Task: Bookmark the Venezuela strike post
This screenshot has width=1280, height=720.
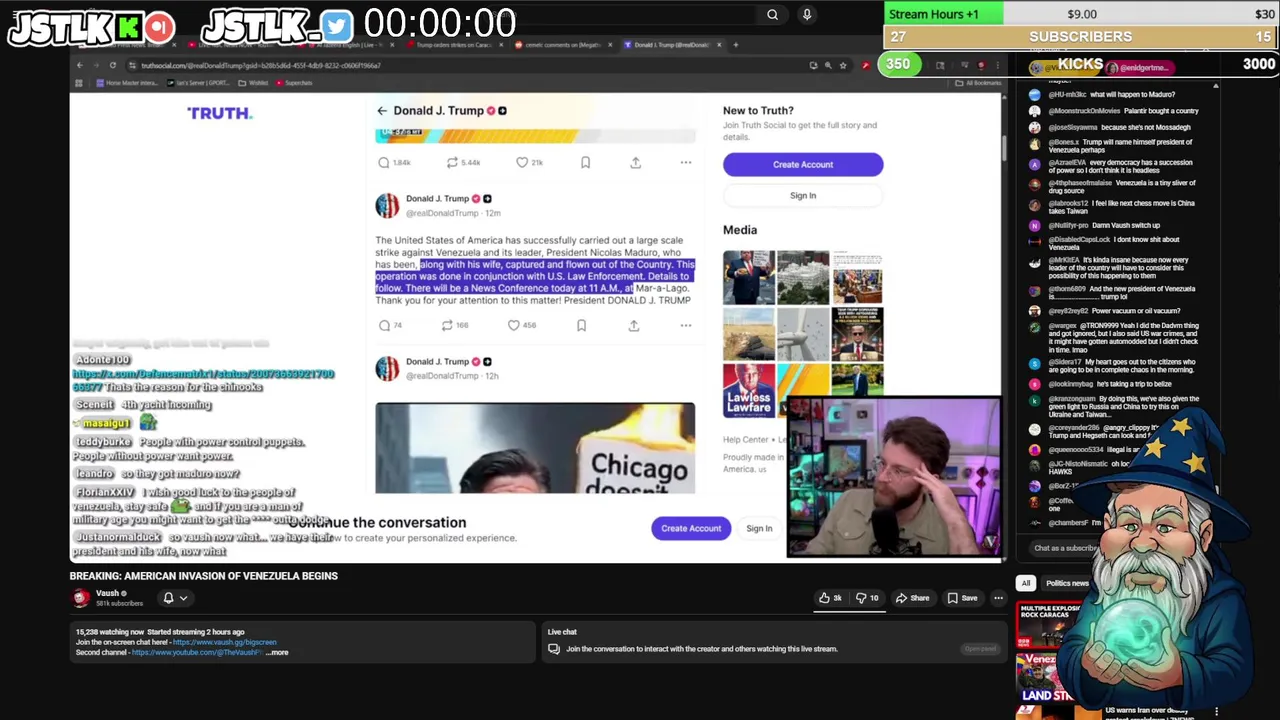Action: (581, 325)
